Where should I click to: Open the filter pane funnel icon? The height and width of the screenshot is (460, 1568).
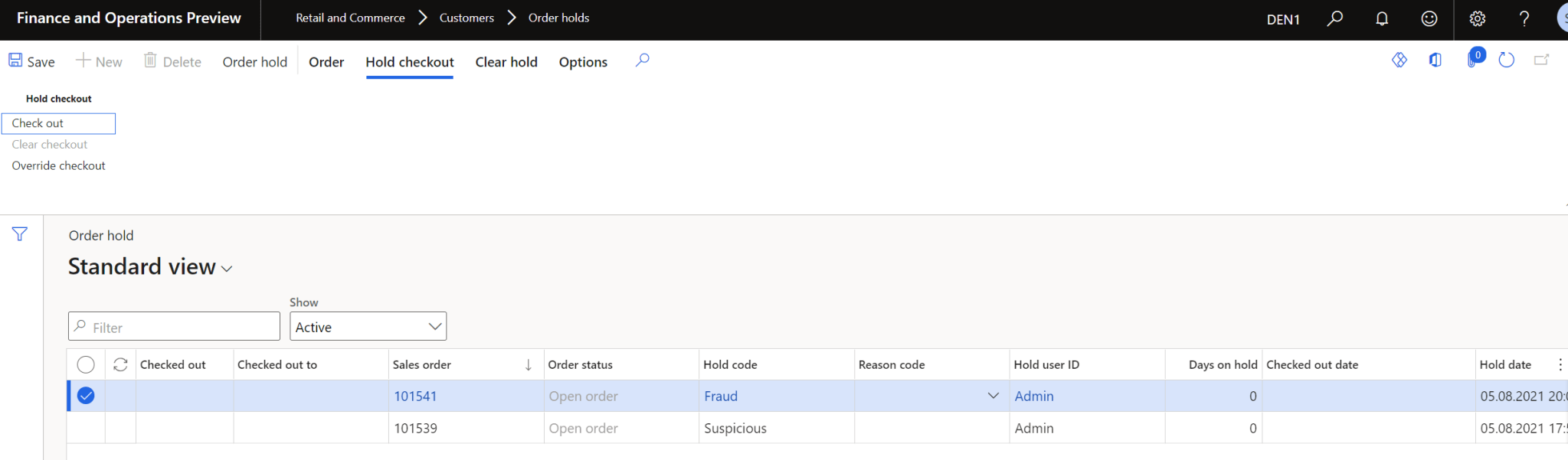pos(20,234)
